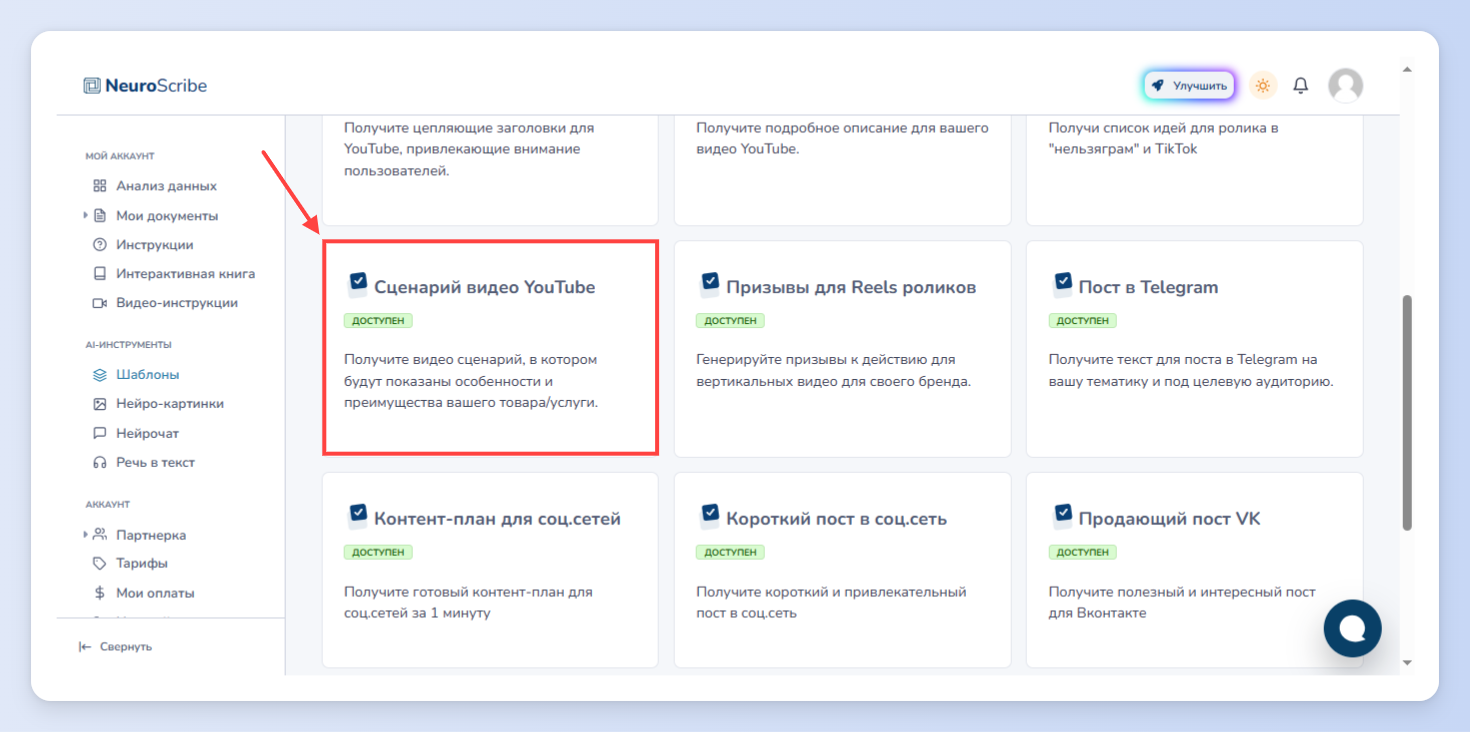Open the user profile avatar
The image size is (1470, 732).
[x=1346, y=86]
